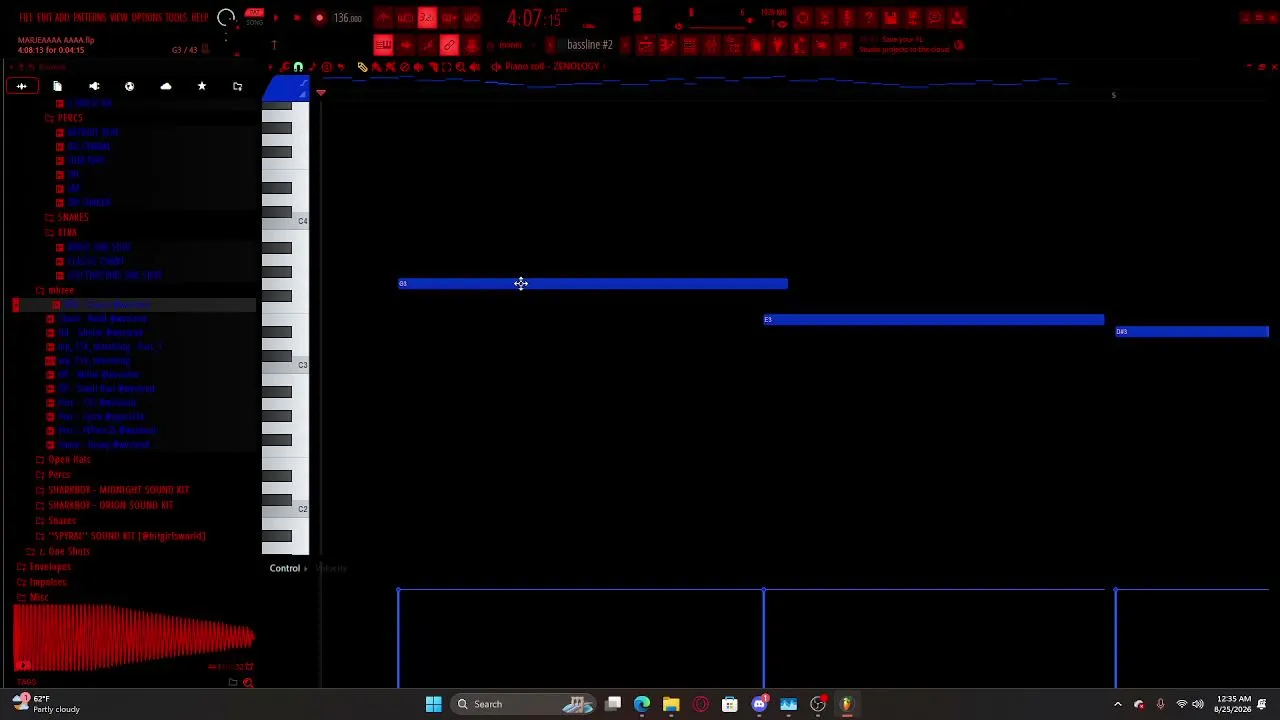Screen dimensions: 1280x720
Task: Toggle the overdub recording button
Action: (450, 18)
